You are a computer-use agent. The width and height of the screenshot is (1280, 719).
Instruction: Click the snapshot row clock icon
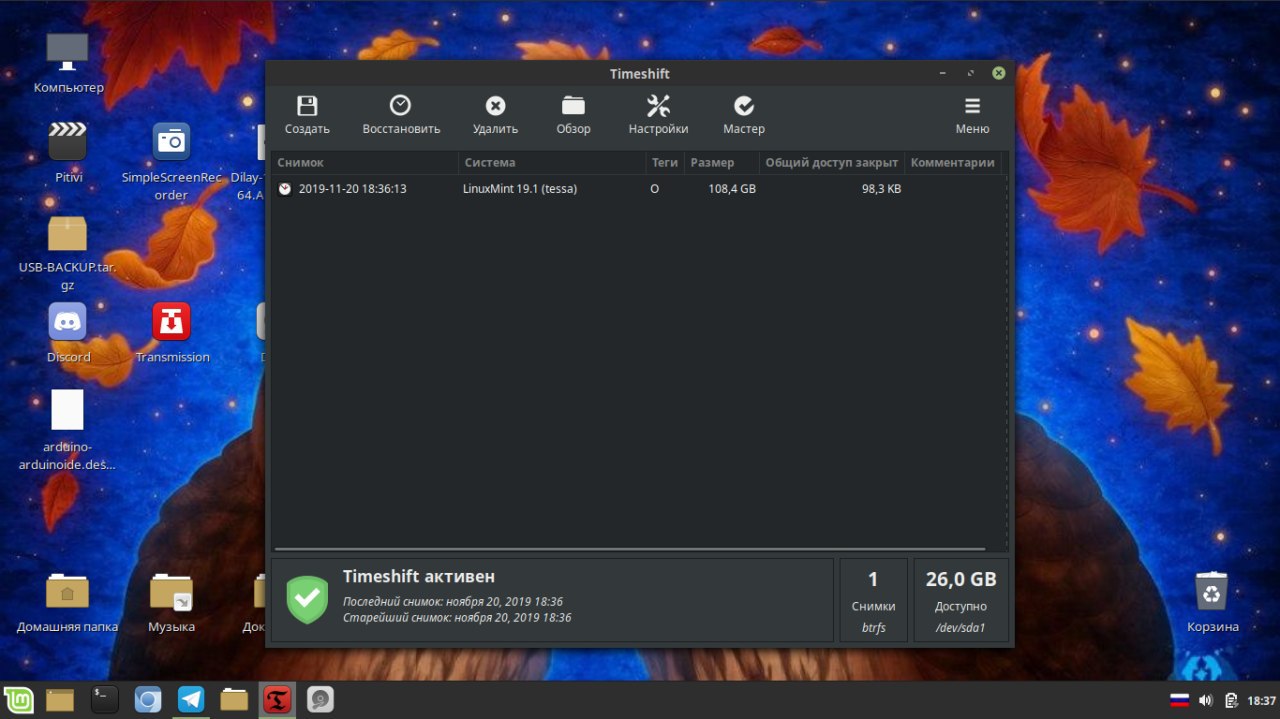coord(285,188)
